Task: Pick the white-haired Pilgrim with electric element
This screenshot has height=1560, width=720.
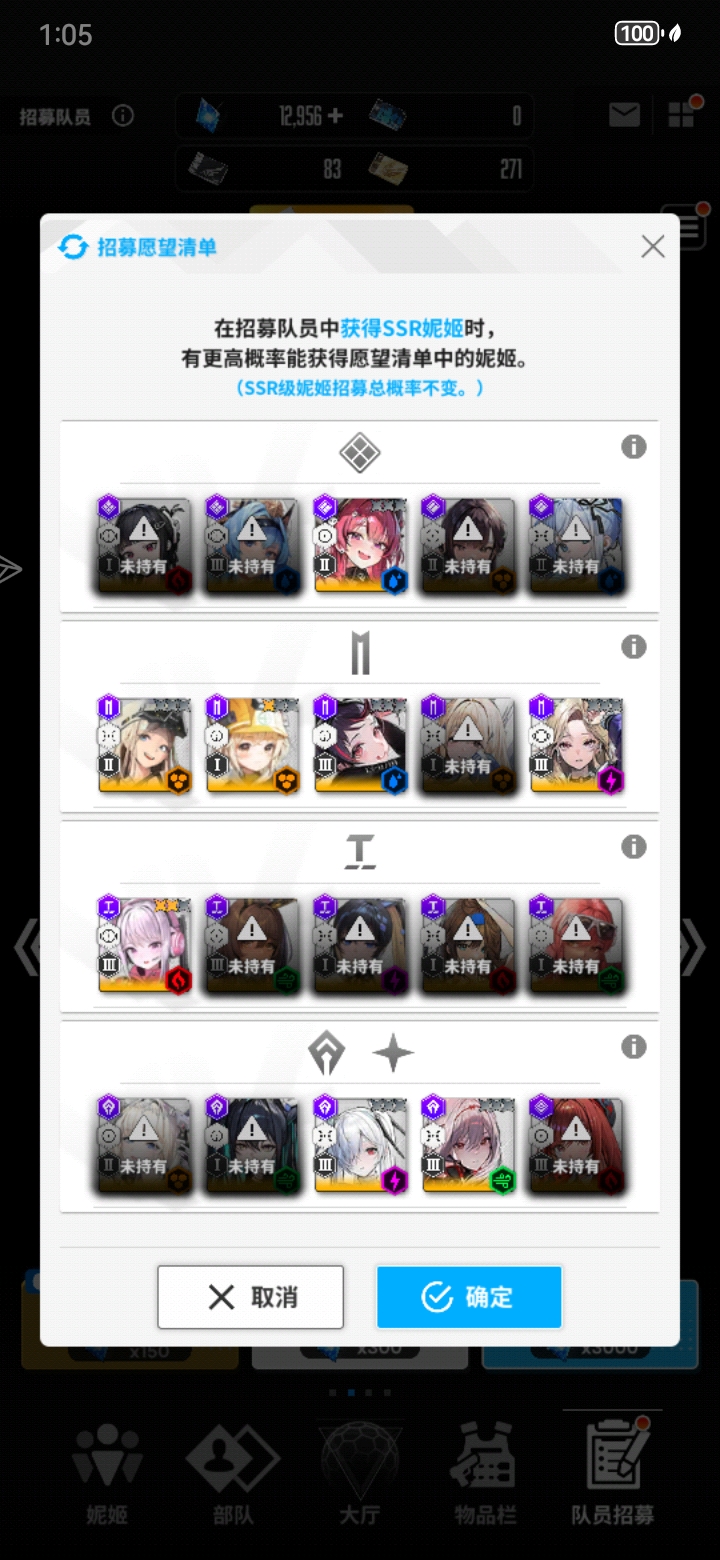Action: (x=361, y=1145)
